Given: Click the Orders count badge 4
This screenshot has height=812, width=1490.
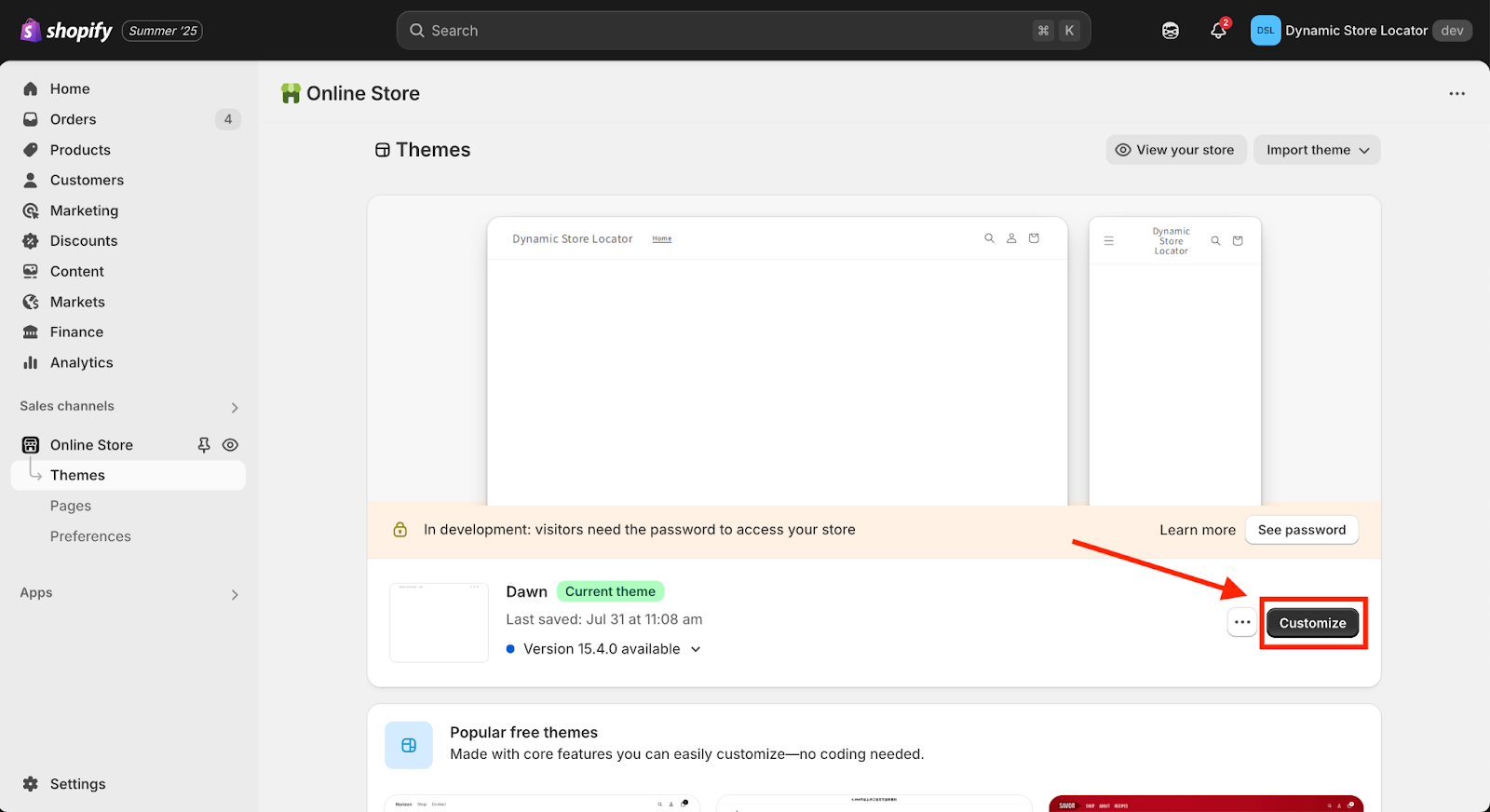Looking at the screenshot, I should click(228, 119).
